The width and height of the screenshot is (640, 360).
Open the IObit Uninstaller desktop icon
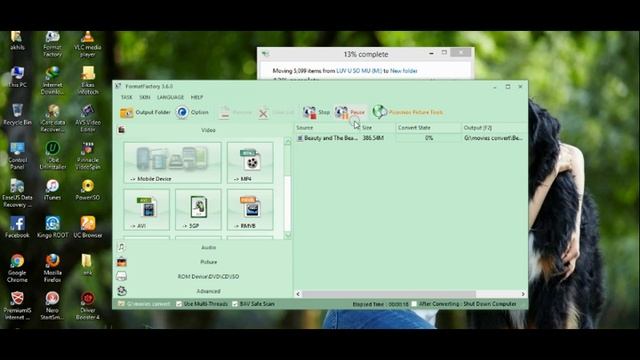click(52, 156)
